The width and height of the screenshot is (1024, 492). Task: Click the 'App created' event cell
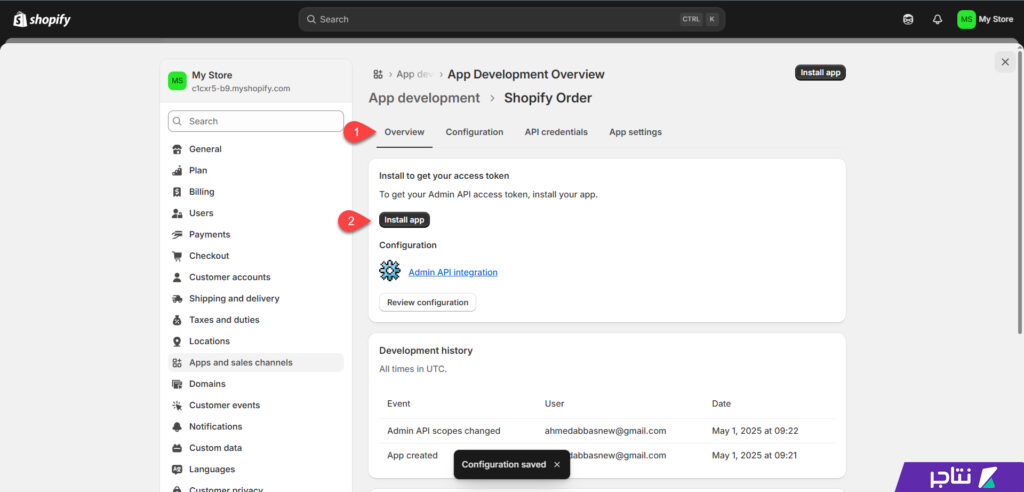point(412,455)
